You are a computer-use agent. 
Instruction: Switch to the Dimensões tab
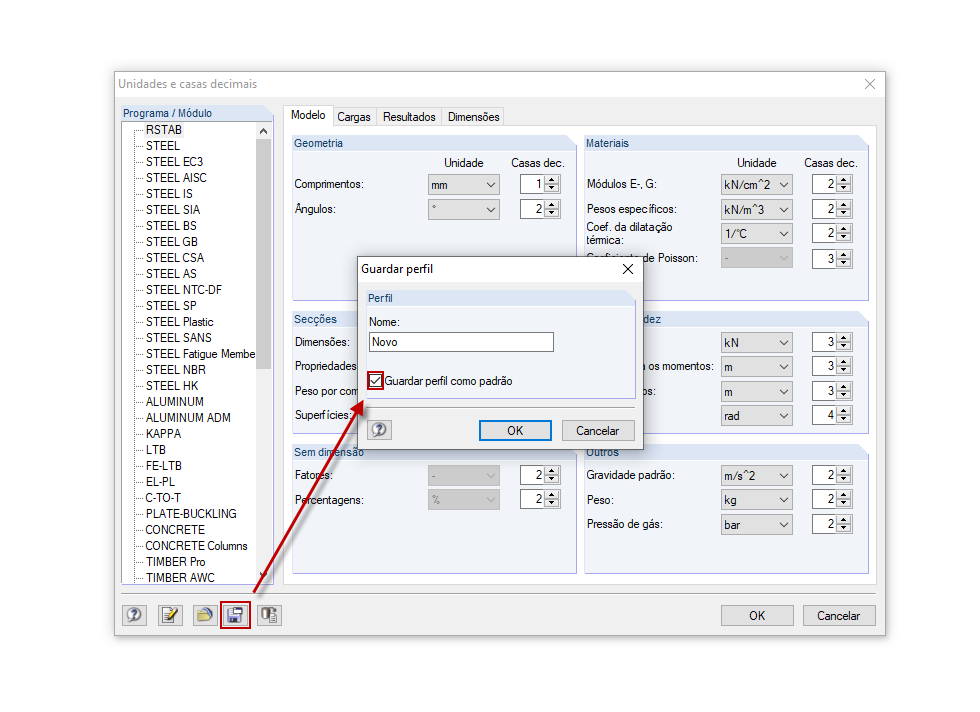(x=474, y=117)
